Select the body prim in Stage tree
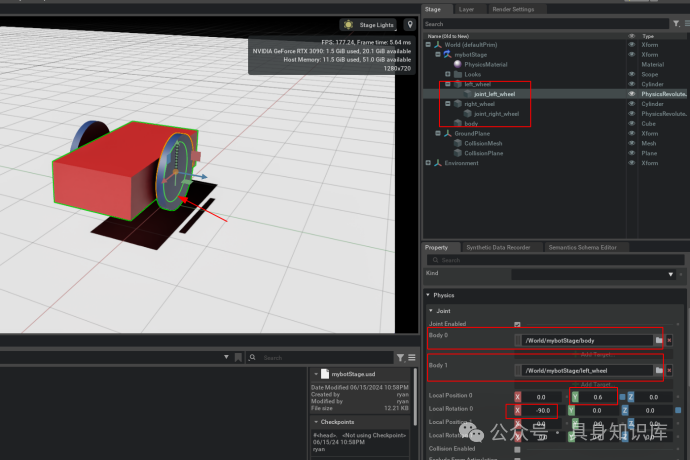Screen dimensions: 690x460 [x=470, y=124]
